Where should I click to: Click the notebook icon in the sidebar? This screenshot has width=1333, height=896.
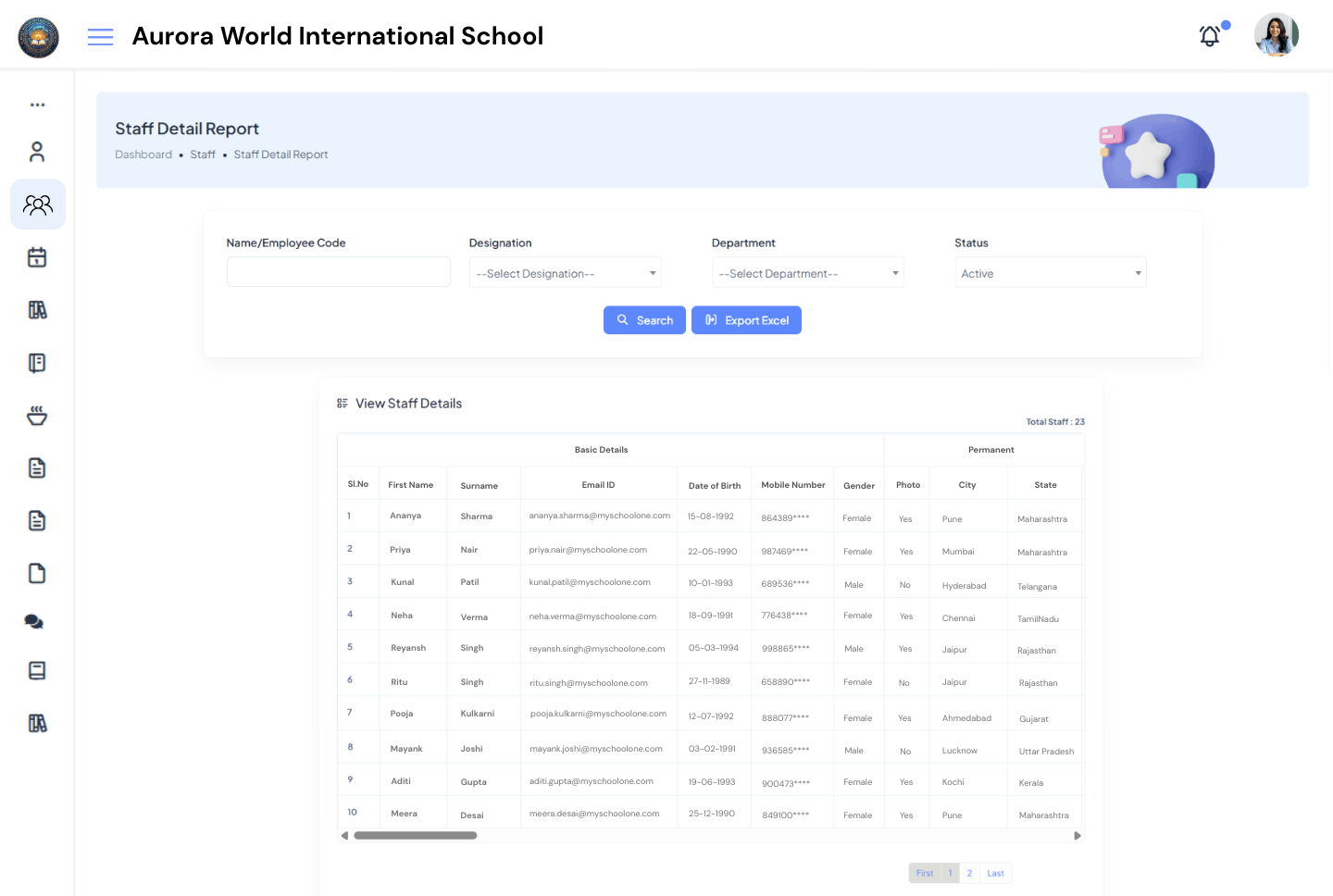tap(37, 362)
